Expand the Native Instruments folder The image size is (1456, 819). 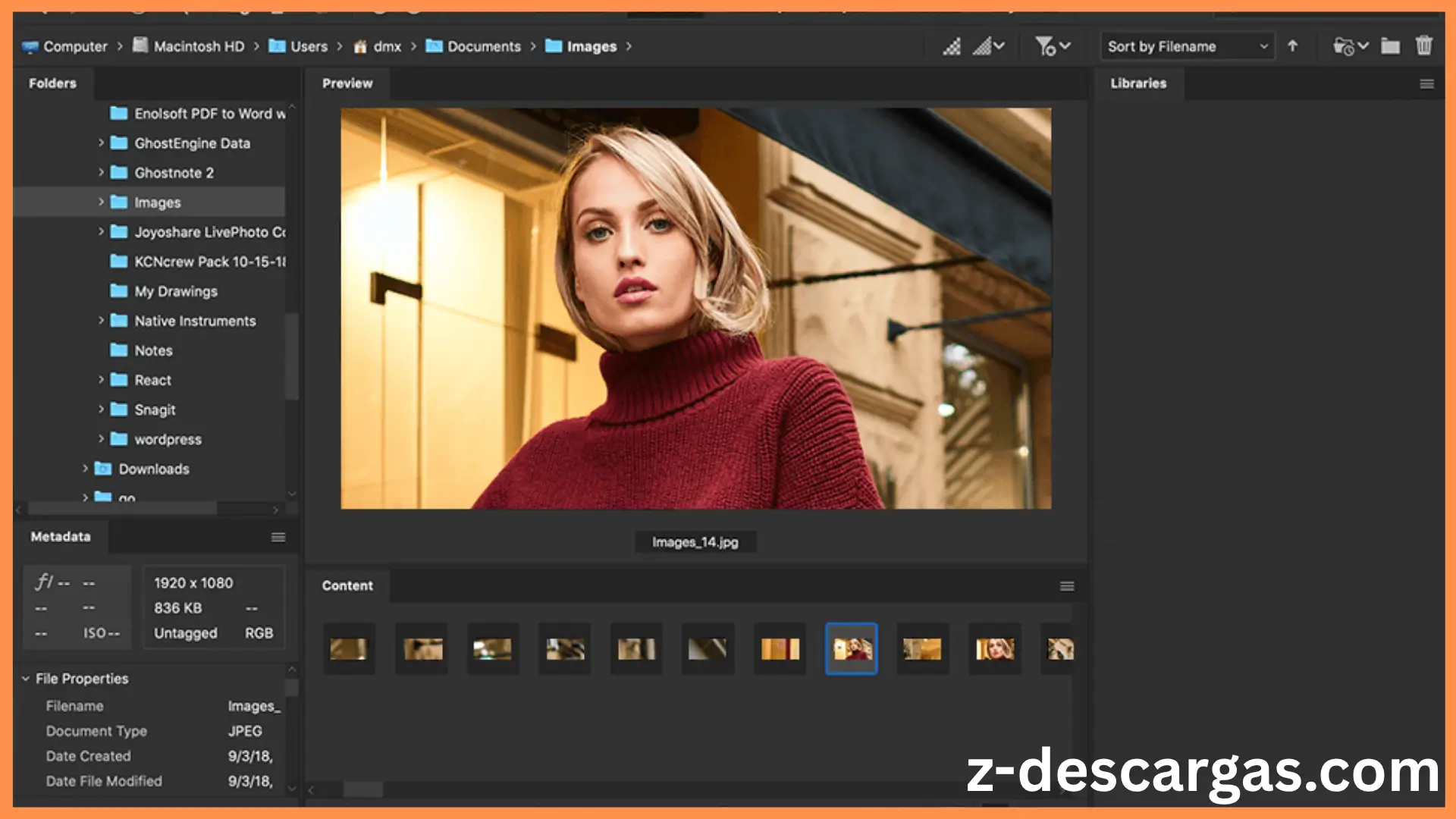pyautogui.click(x=101, y=320)
